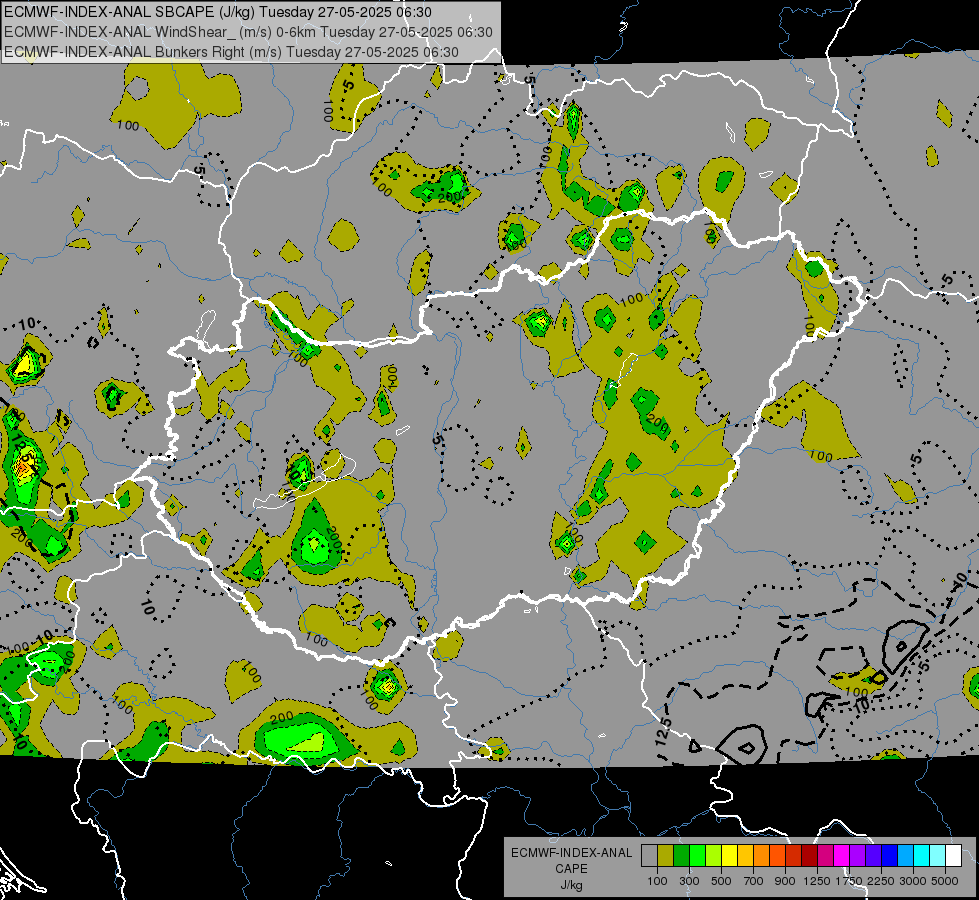This screenshot has width=979, height=900.
Task: Click the pure blue swatch in the CAPE legend
Action: [x=889, y=856]
